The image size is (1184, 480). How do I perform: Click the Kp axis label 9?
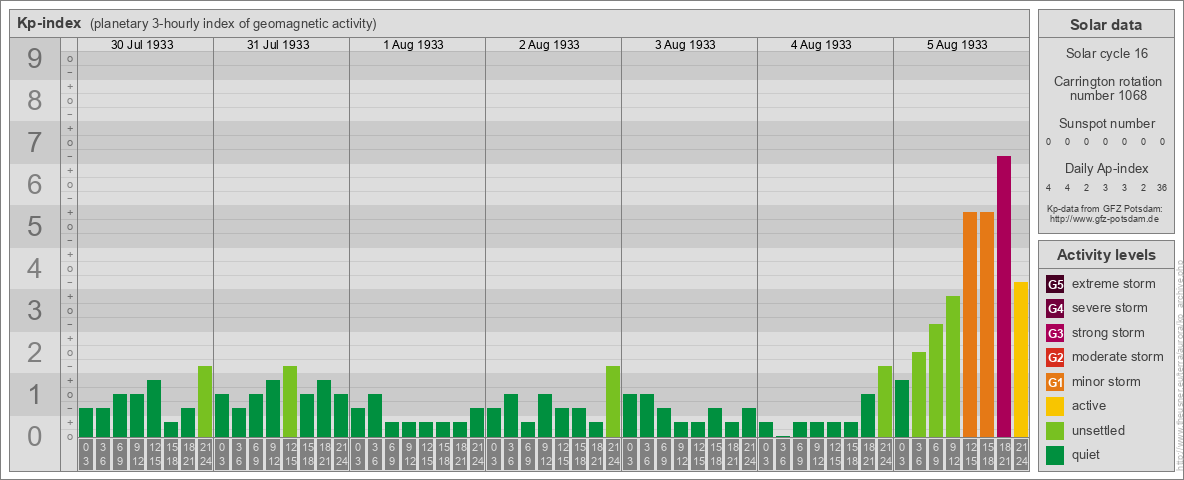click(x=34, y=59)
